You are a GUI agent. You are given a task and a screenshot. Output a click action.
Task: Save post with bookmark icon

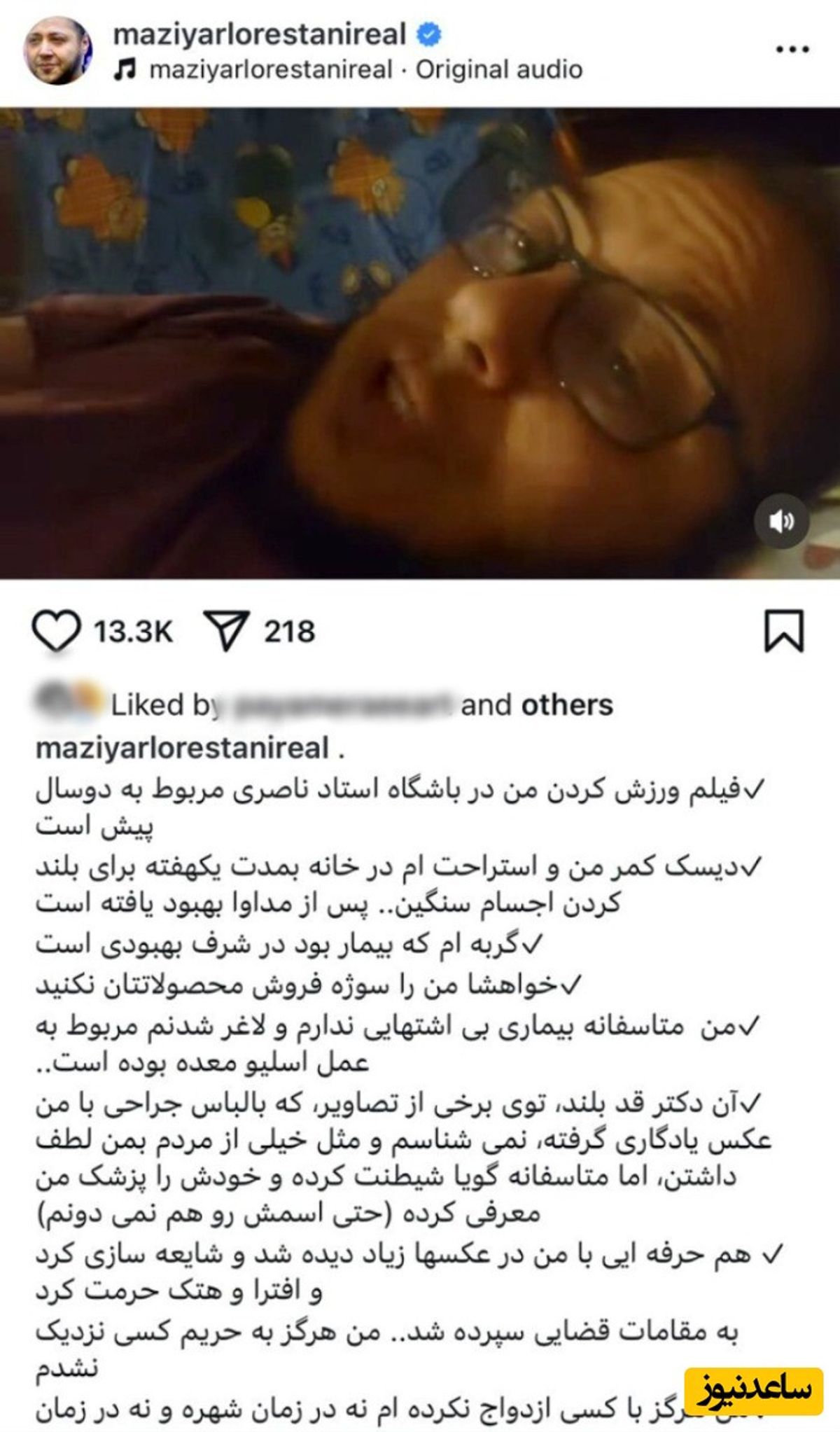[x=783, y=631]
